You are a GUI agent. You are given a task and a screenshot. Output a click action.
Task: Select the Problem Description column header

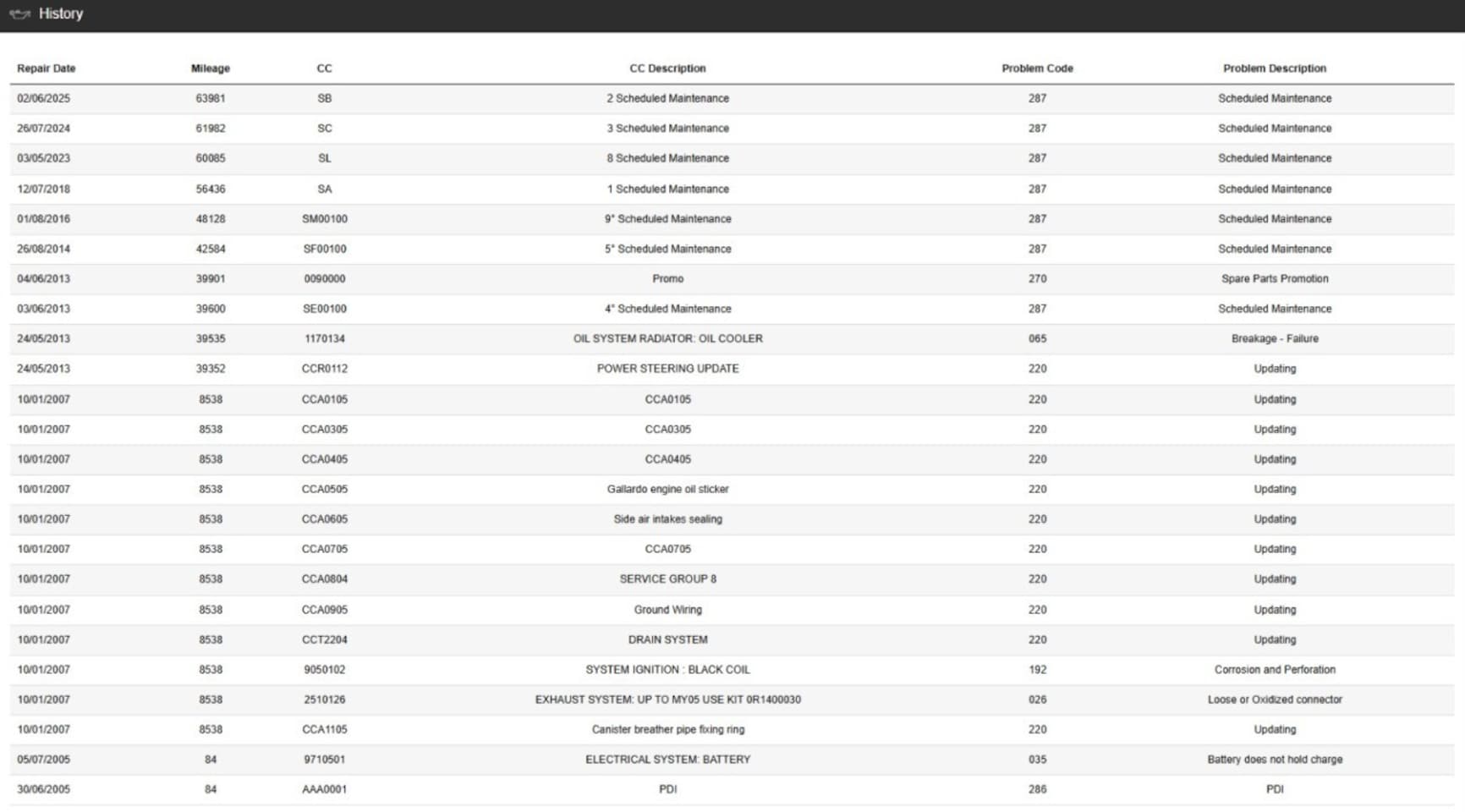click(1274, 69)
